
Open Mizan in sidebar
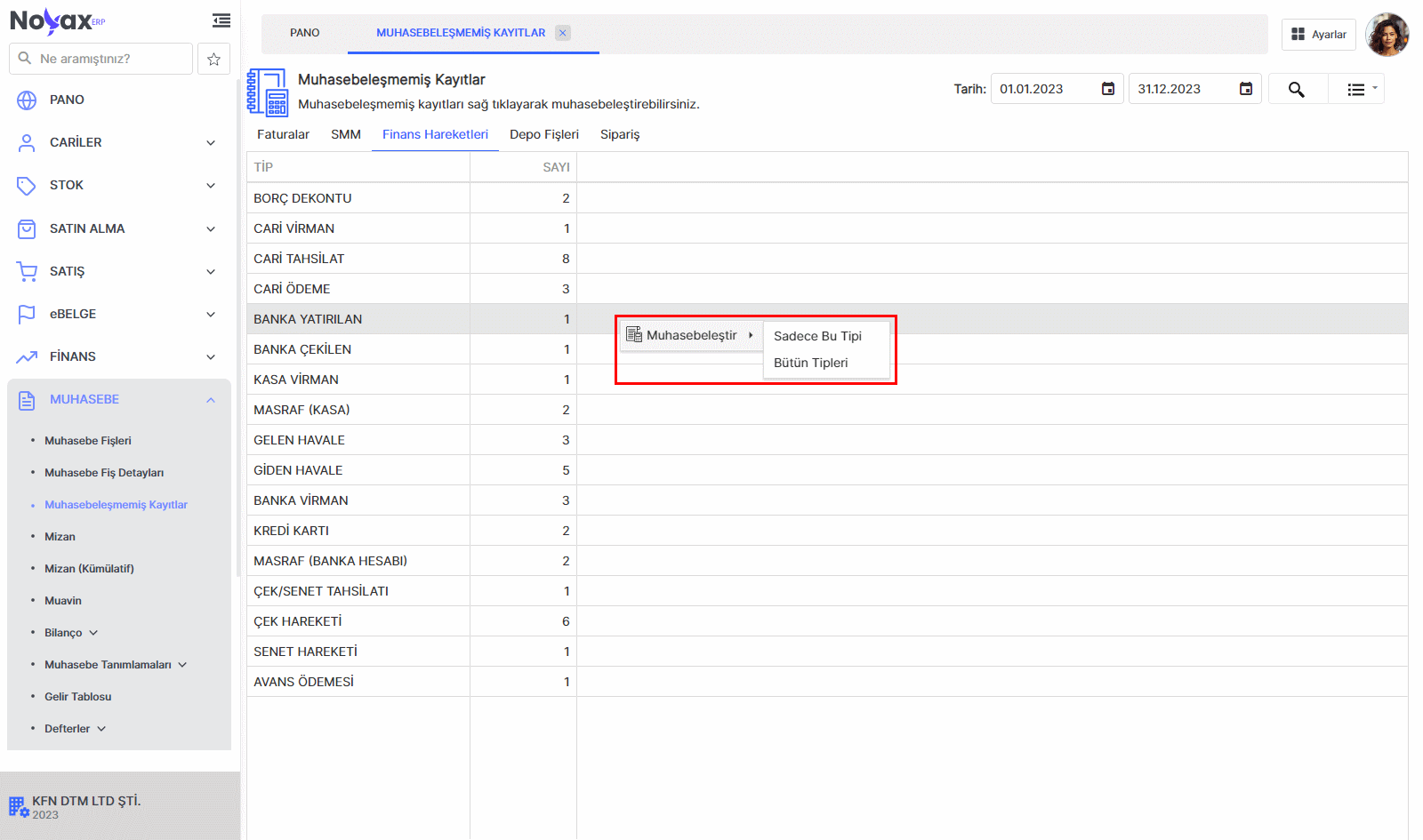click(60, 537)
